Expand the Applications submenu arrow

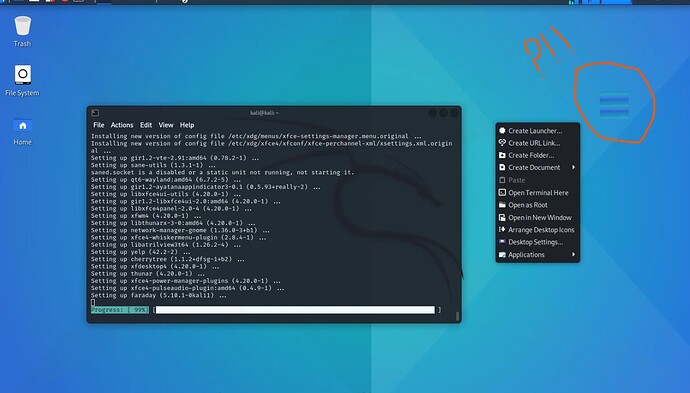pyautogui.click(x=573, y=254)
